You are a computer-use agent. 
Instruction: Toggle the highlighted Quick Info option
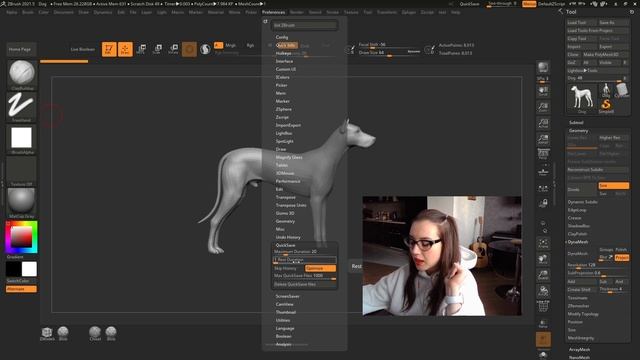pos(286,45)
